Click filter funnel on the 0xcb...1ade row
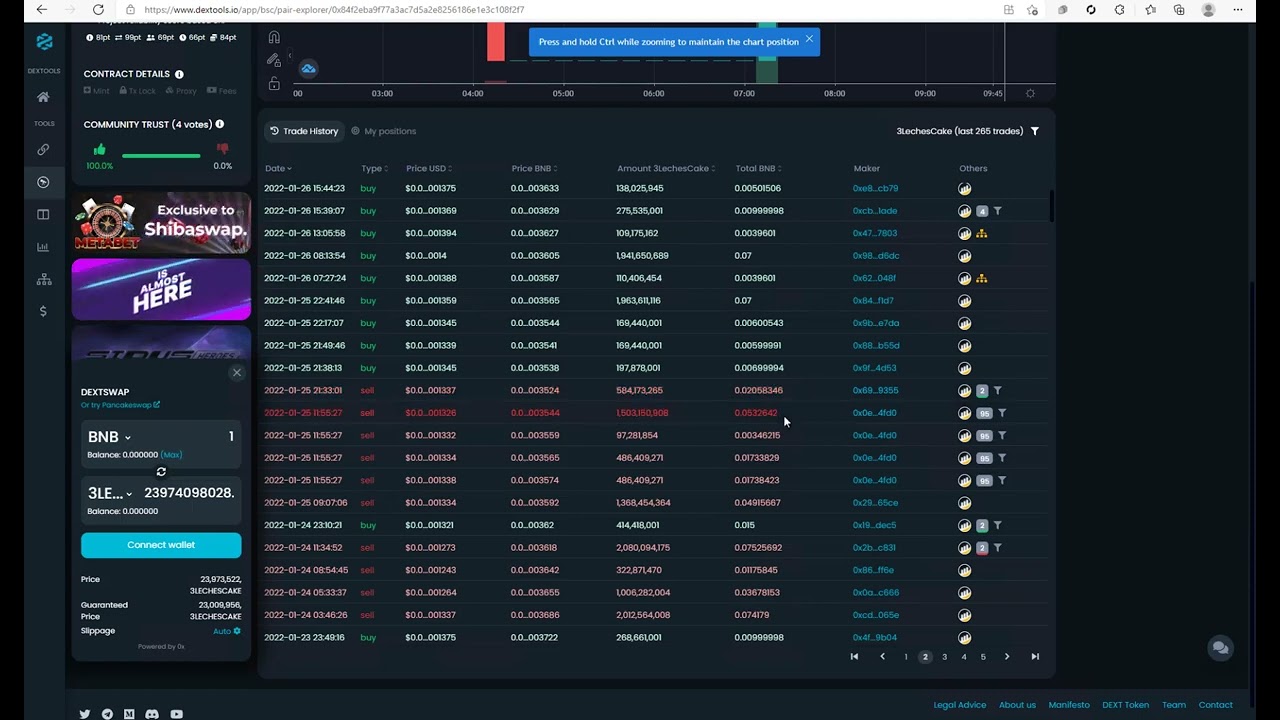Viewport: 1280px width, 720px height. point(997,211)
